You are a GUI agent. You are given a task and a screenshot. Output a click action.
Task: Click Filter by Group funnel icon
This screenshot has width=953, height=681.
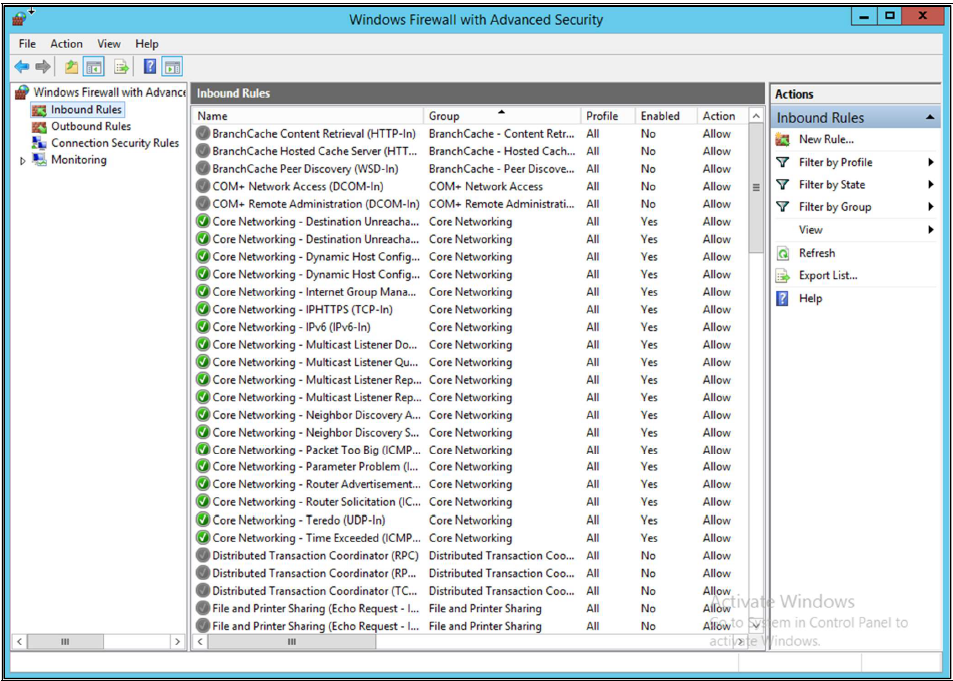pos(783,207)
